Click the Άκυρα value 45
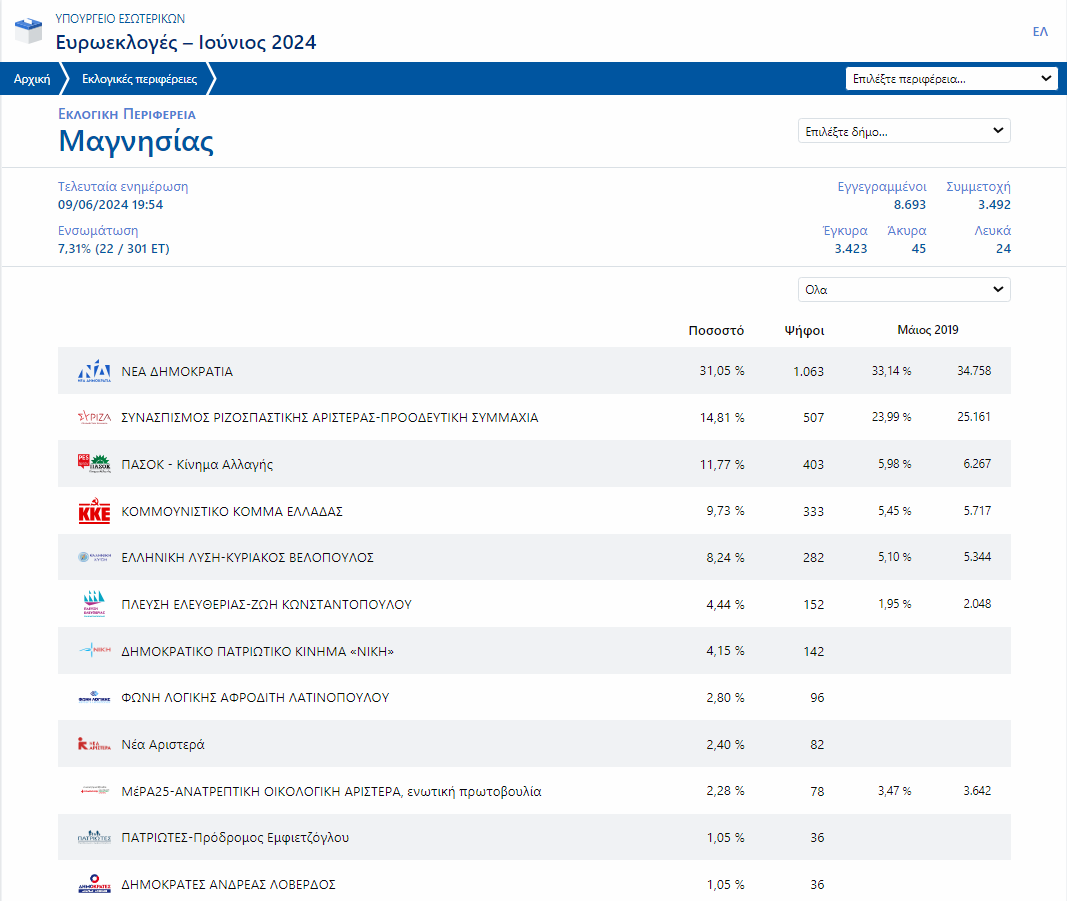 pos(919,249)
